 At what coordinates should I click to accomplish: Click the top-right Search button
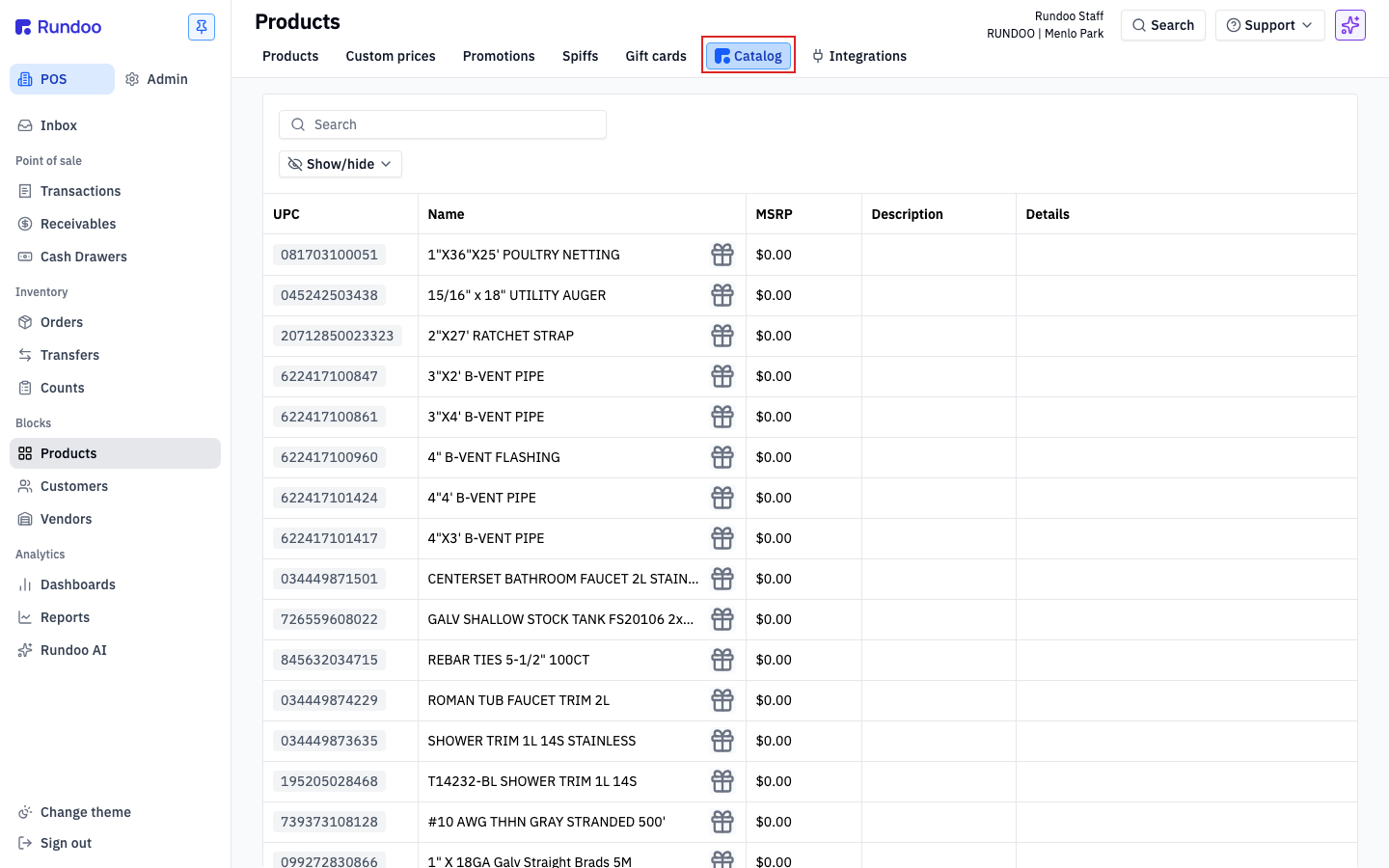[1163, 25]
